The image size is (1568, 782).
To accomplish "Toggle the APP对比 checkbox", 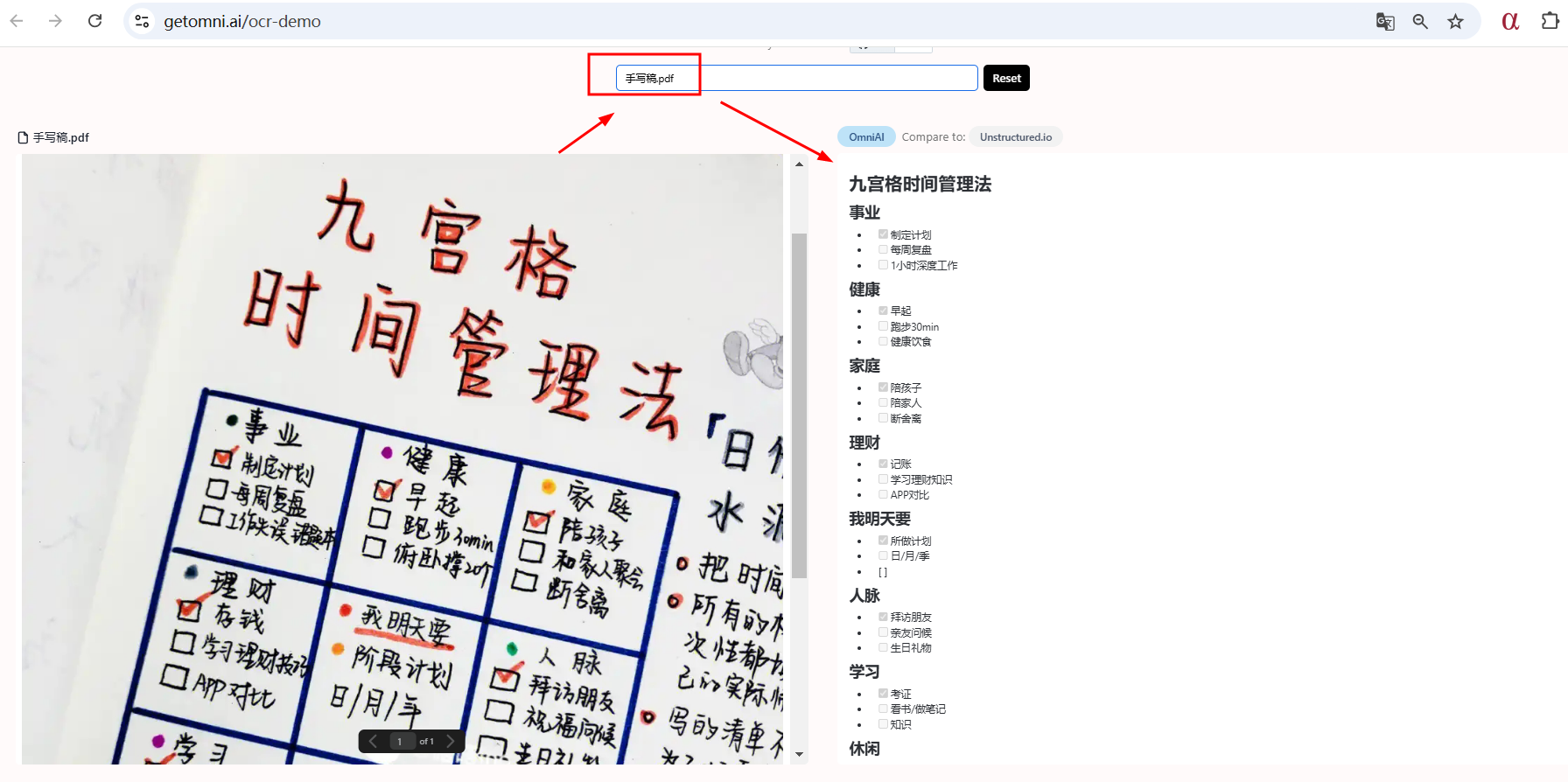I will point(883,494).
